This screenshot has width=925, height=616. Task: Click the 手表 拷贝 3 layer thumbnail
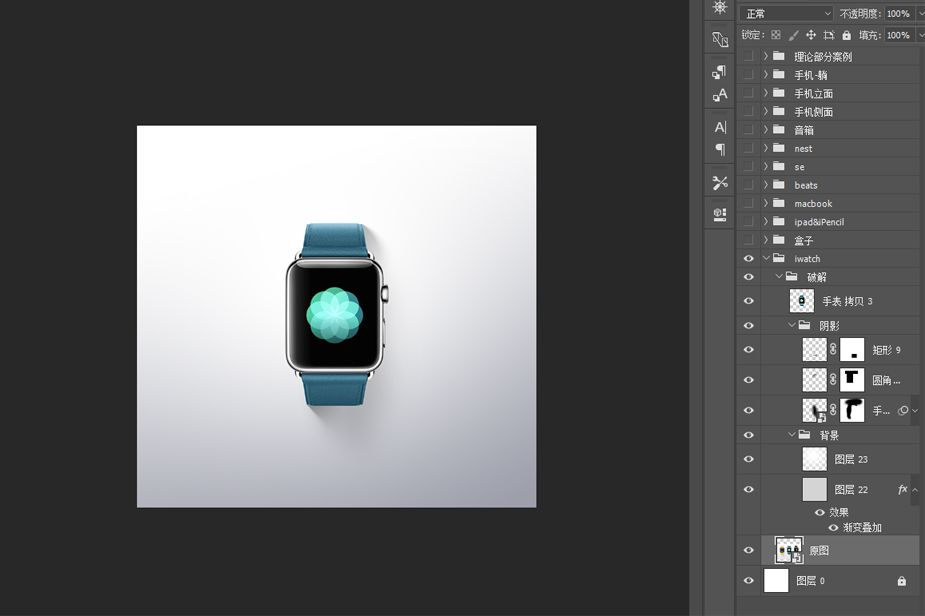(x=801, y=301)
